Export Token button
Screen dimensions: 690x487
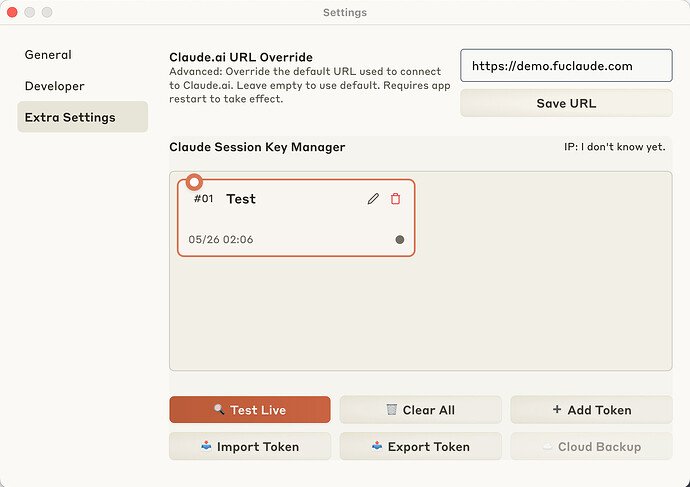tap(421, 447)
